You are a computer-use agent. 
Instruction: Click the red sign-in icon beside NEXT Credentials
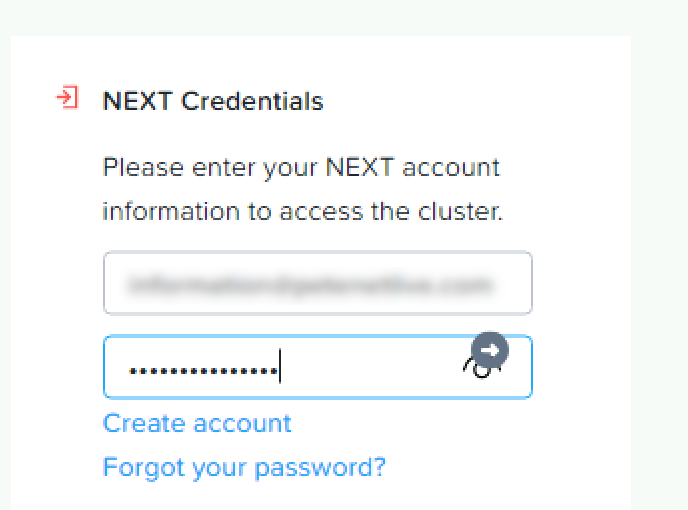pos(67,98)
